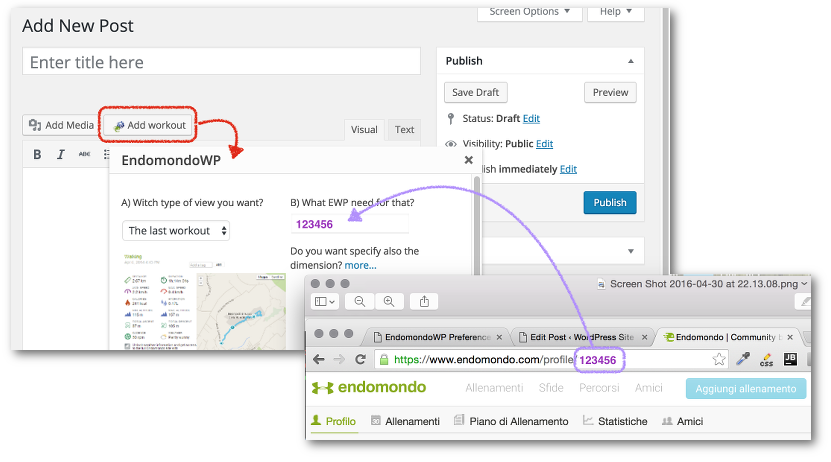This screenshot has height=462, width=831.
Task: Click the Enter title here field
Action: (x=222, y=61)
